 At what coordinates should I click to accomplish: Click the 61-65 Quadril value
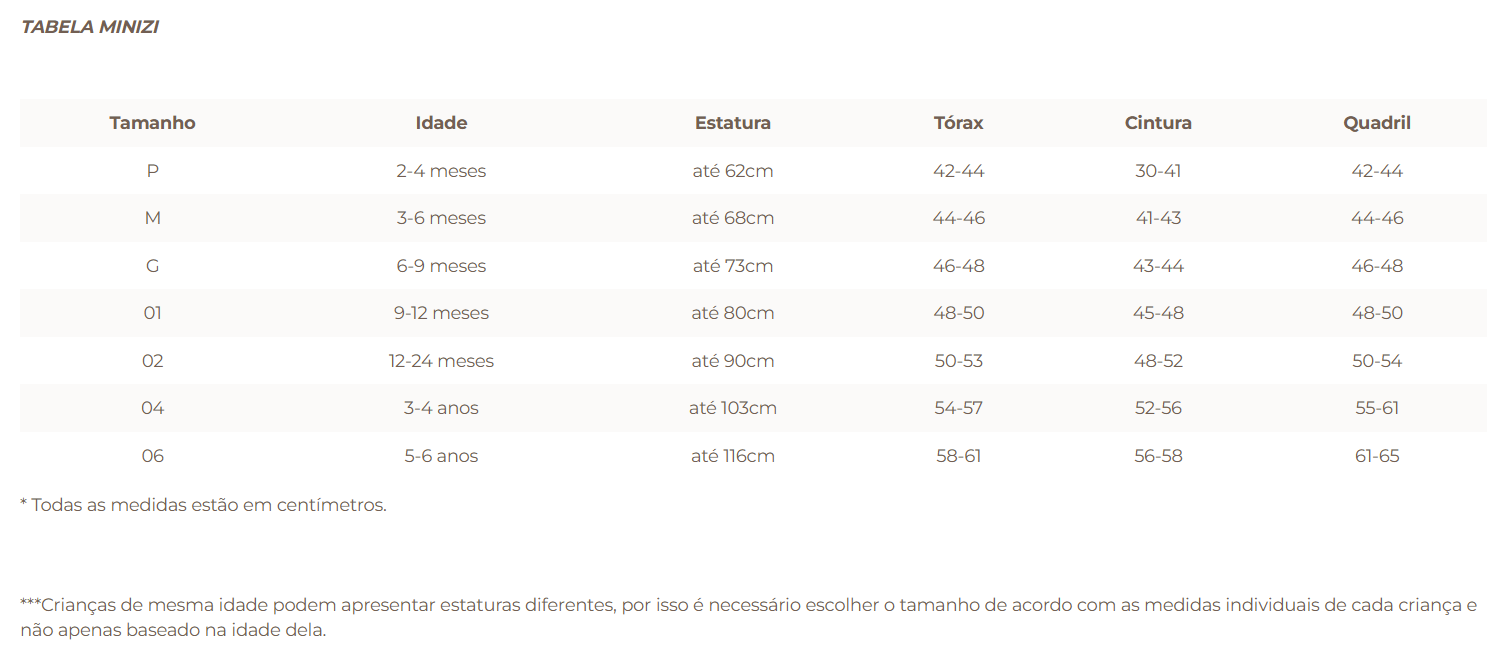[x=1377, y=456]
